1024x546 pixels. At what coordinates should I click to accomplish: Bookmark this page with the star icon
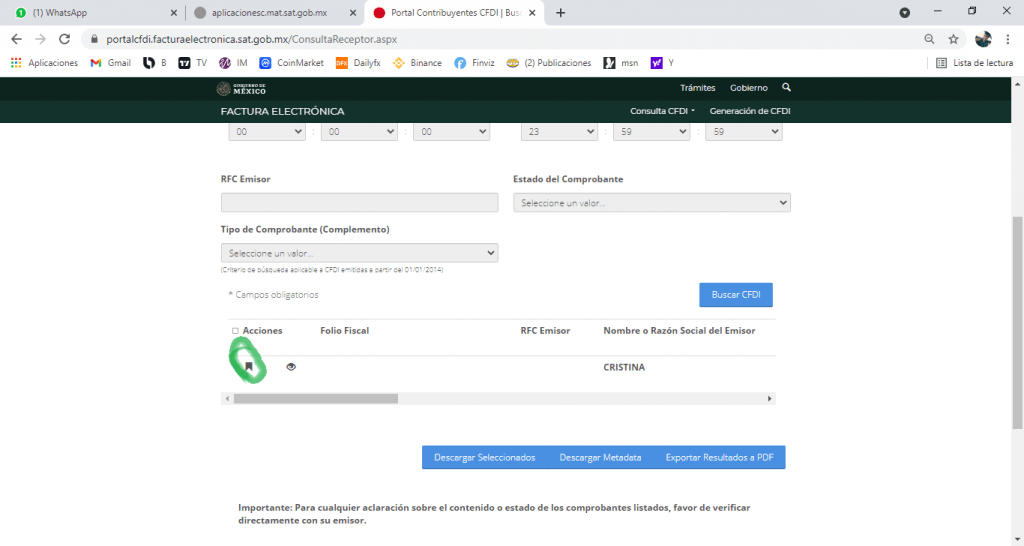coord(953,39)
